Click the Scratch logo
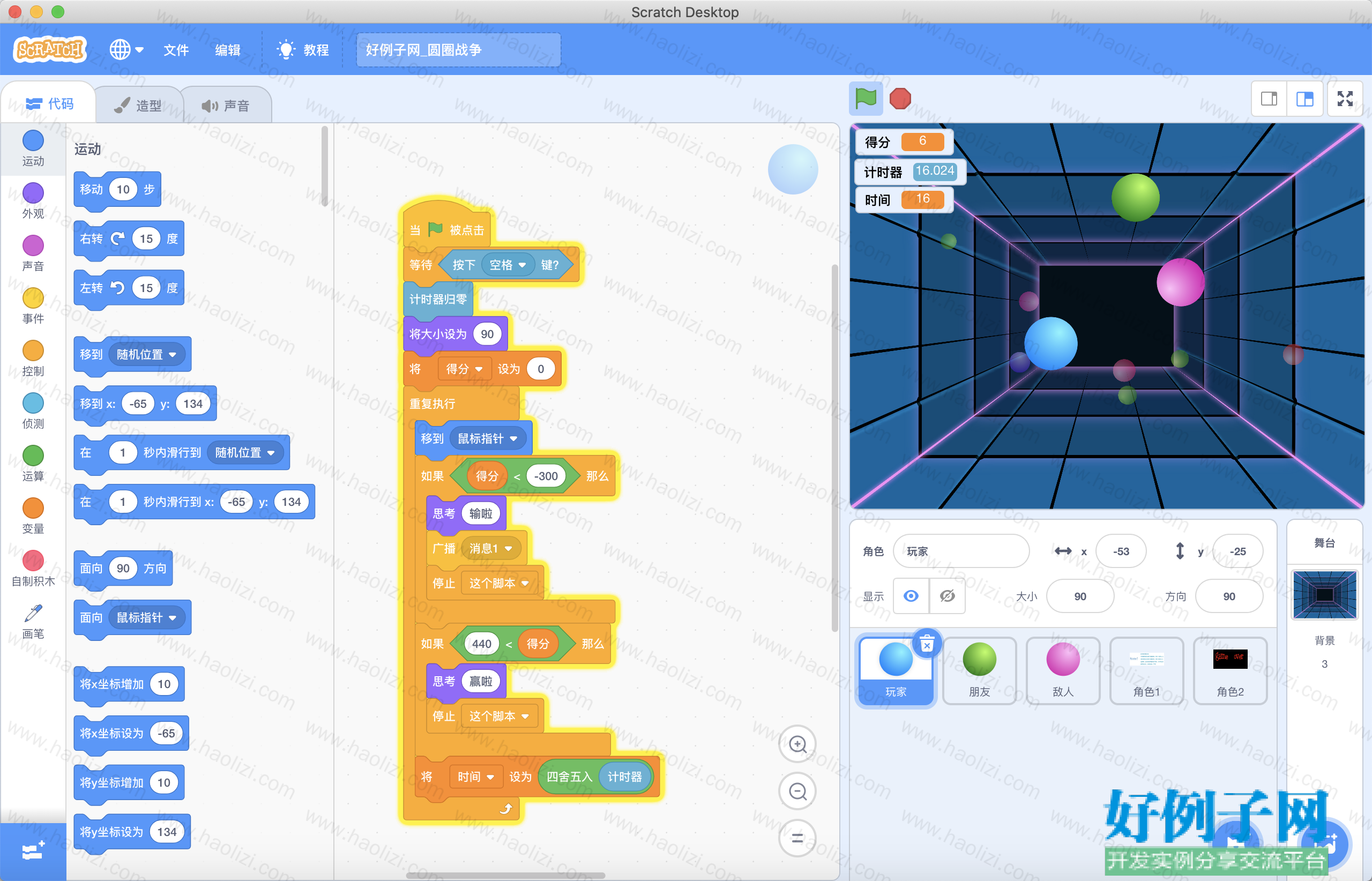1372x881 pixels. (x=50, y=50)
